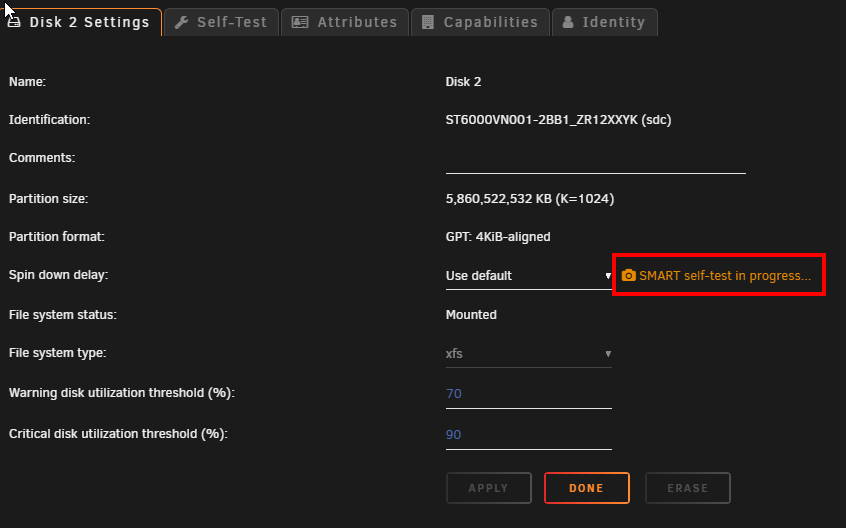Image resolution: width=846 pixels, height=528 pixels.
Task: Click the ID card icon on Attributes tab
Action: coord(300,22)
